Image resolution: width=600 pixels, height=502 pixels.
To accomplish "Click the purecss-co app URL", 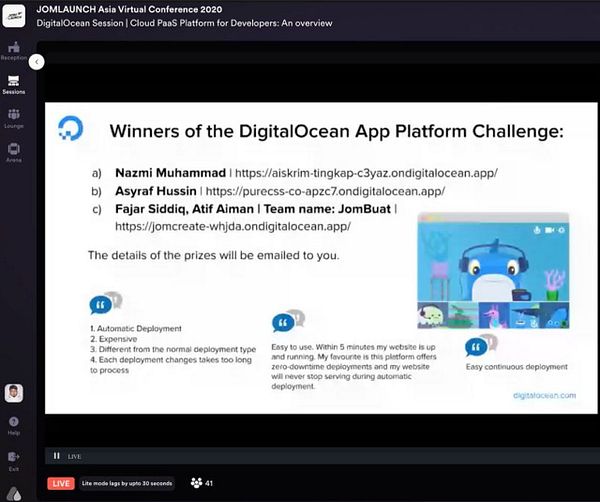I will tap(325, 191).
